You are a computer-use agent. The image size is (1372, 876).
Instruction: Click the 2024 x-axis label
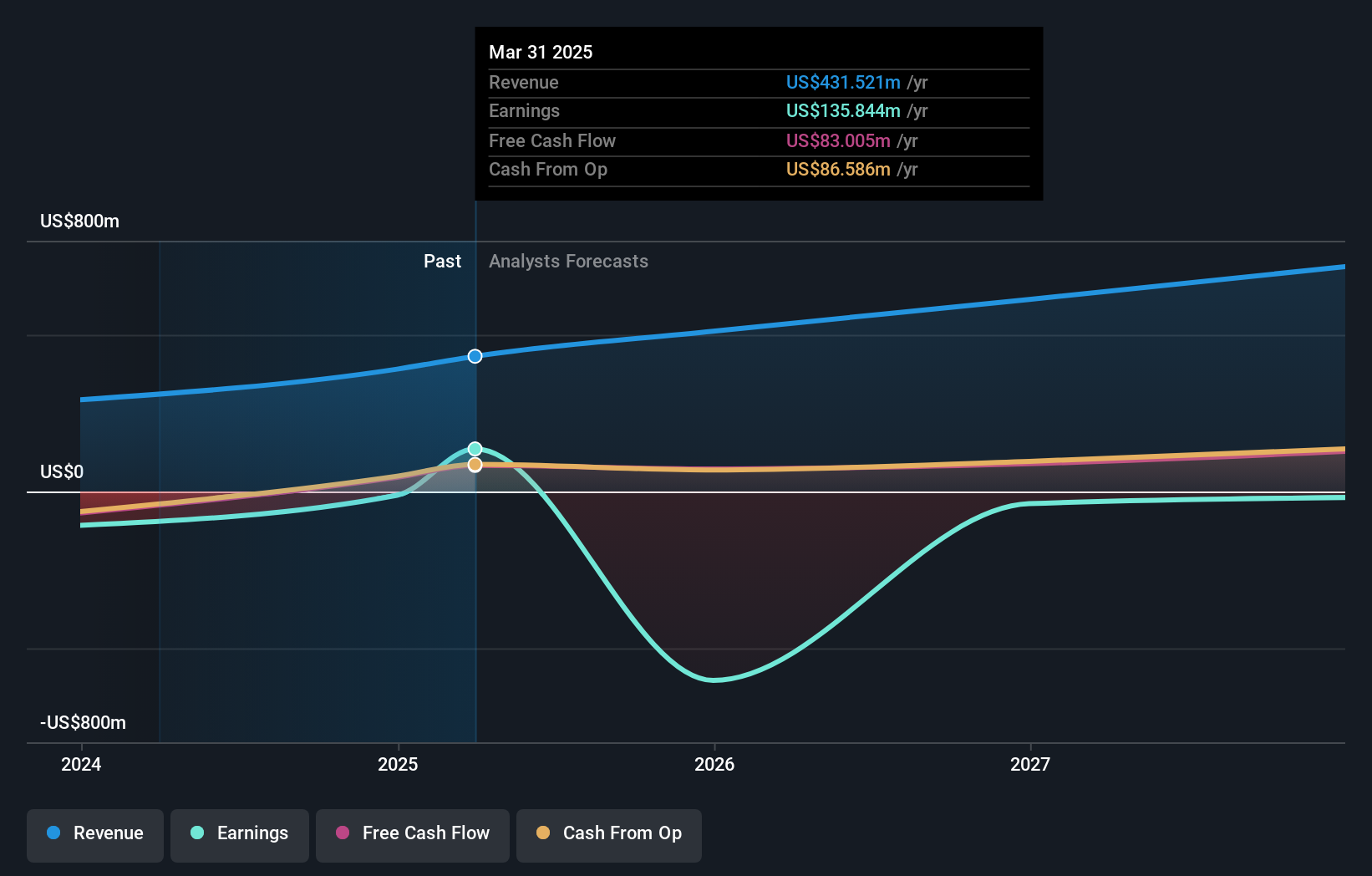point(81,764)
